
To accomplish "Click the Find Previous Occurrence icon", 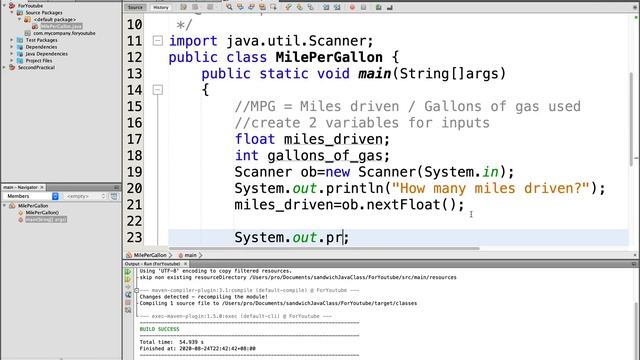I will pos(240,7).
